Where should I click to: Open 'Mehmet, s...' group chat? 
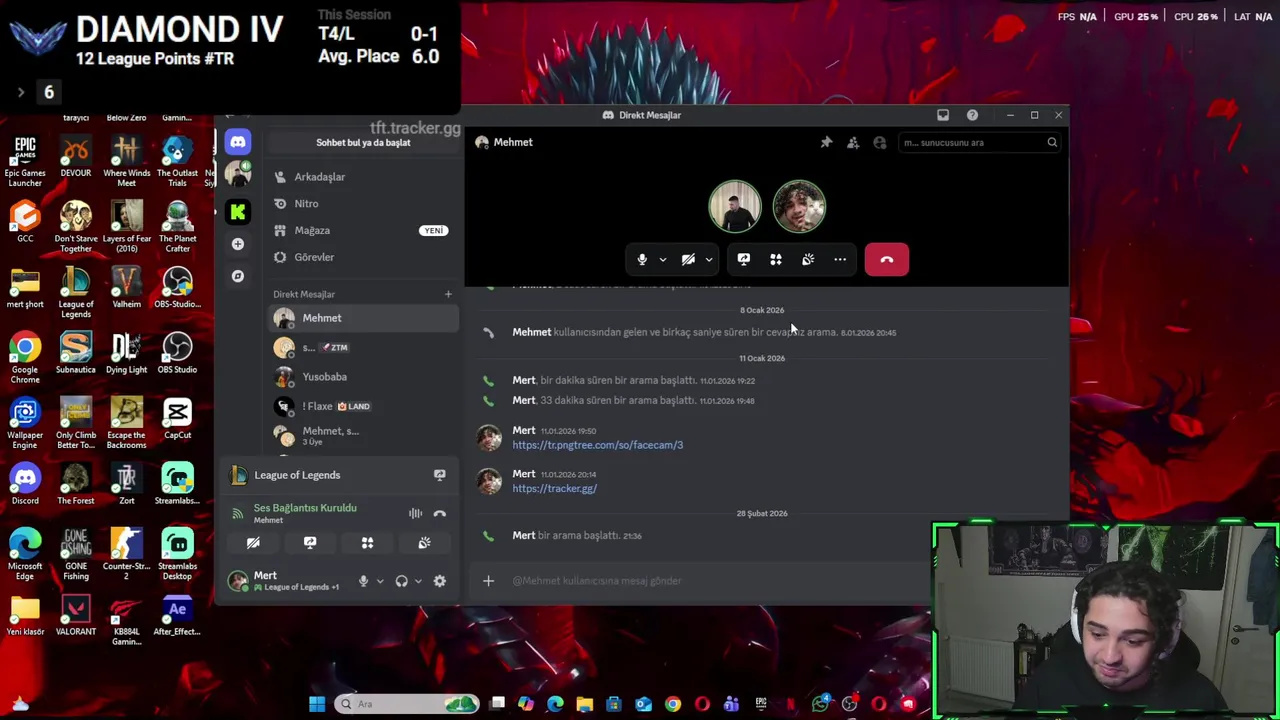click(364, 436)
